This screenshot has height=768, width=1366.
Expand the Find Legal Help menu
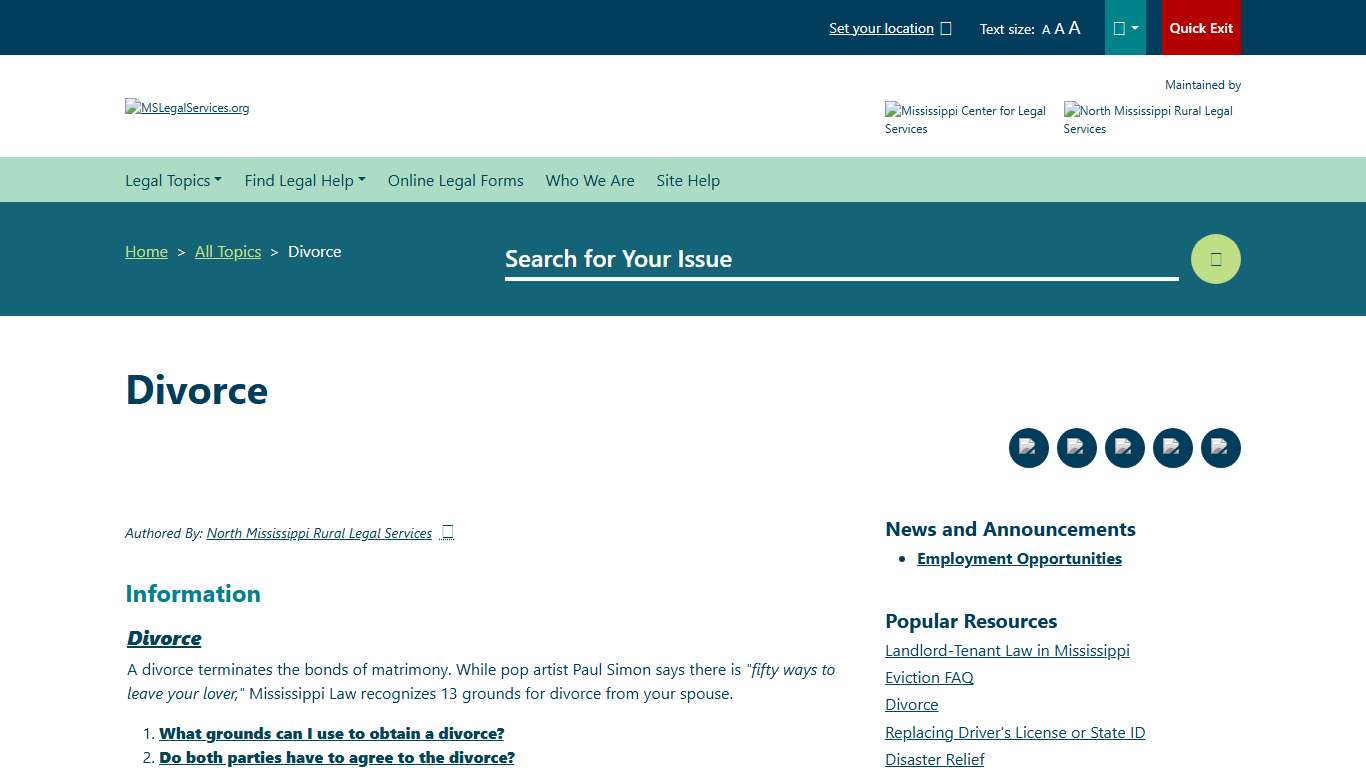(305, 180)
